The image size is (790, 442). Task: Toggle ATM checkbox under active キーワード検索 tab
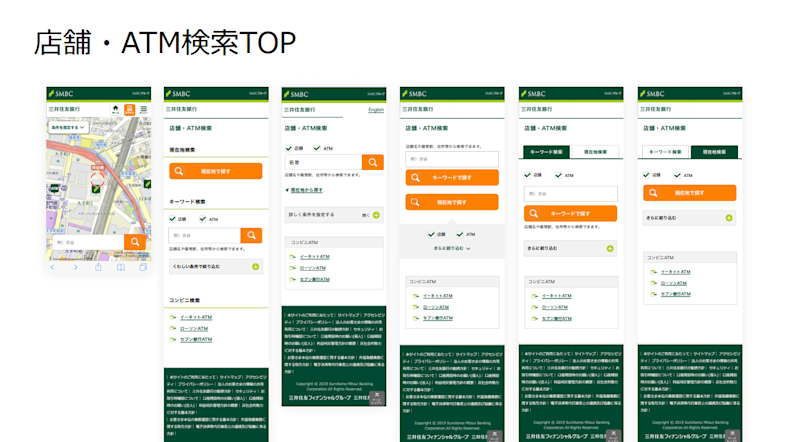click(x=558, y=175)
